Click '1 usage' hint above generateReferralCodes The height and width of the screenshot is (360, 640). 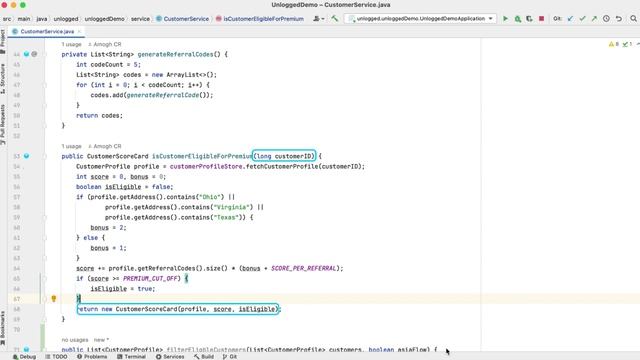tap(71, 44)
